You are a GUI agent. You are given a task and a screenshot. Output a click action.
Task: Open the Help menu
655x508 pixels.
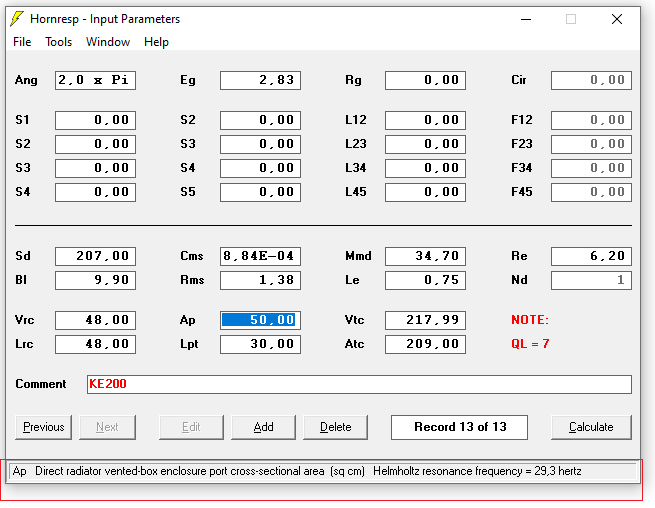[x=156, y=42]
